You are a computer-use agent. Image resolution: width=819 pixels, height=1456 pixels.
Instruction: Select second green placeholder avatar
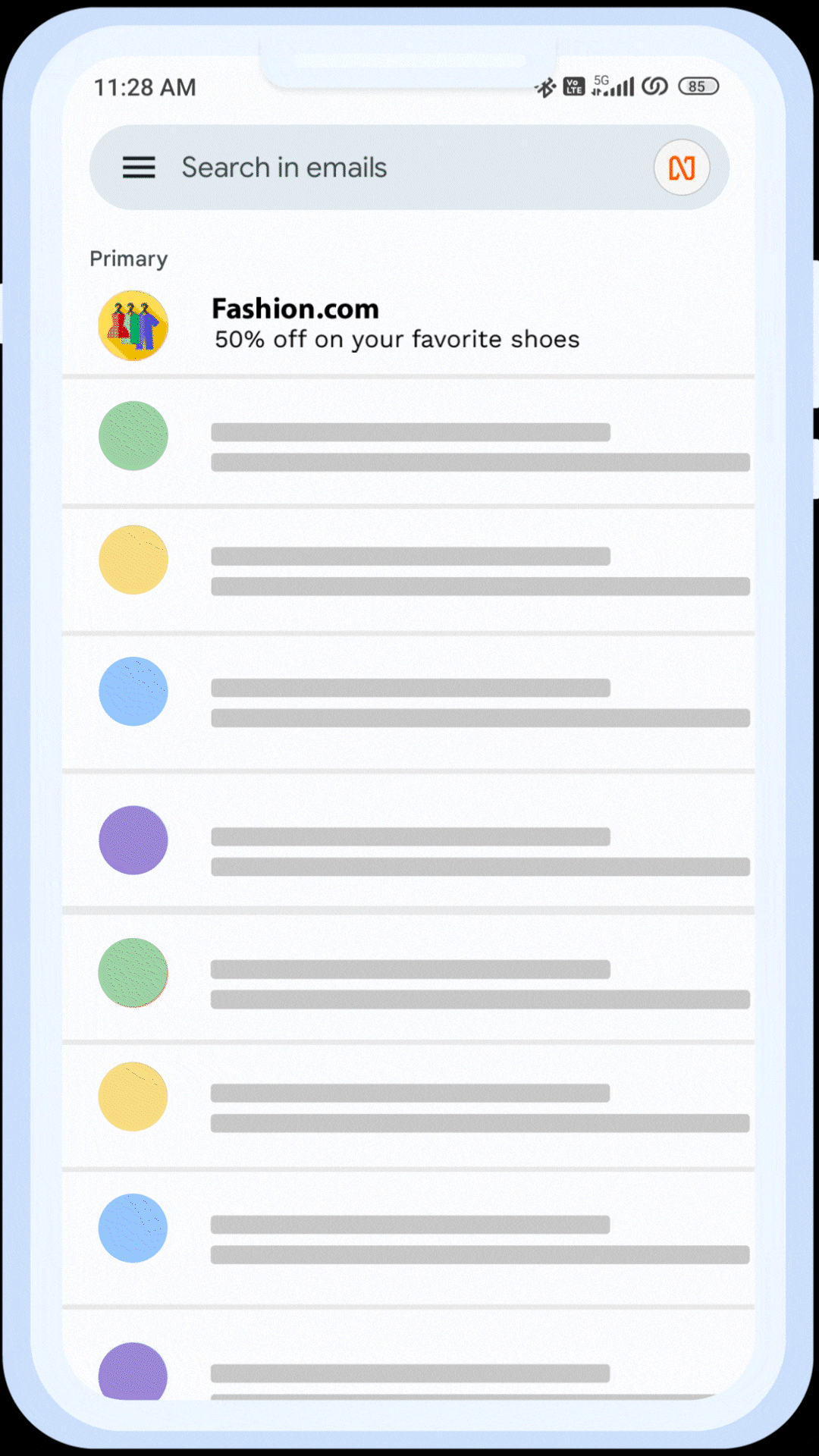(133, 973)
